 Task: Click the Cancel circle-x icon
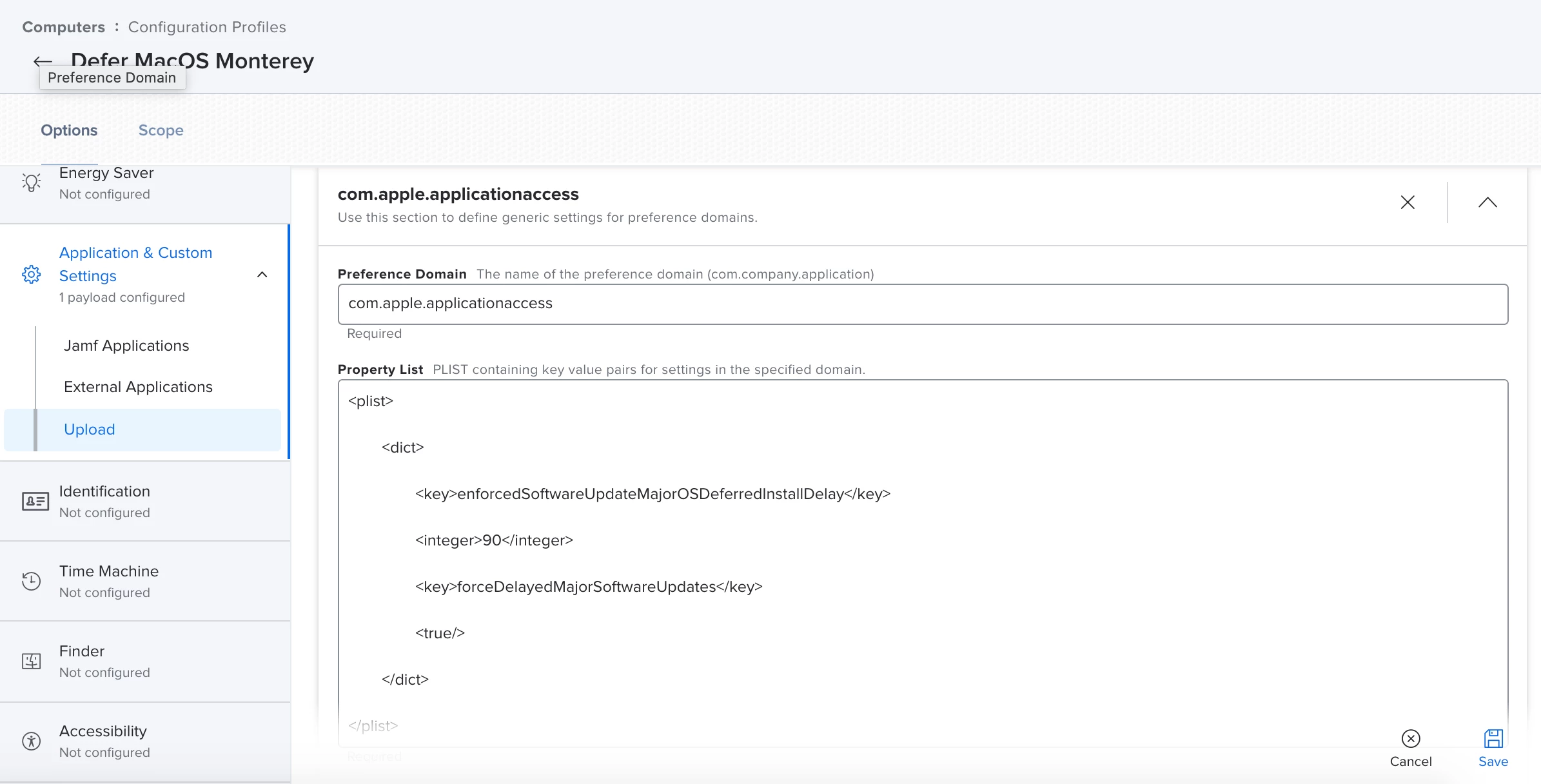[1411, 738]
